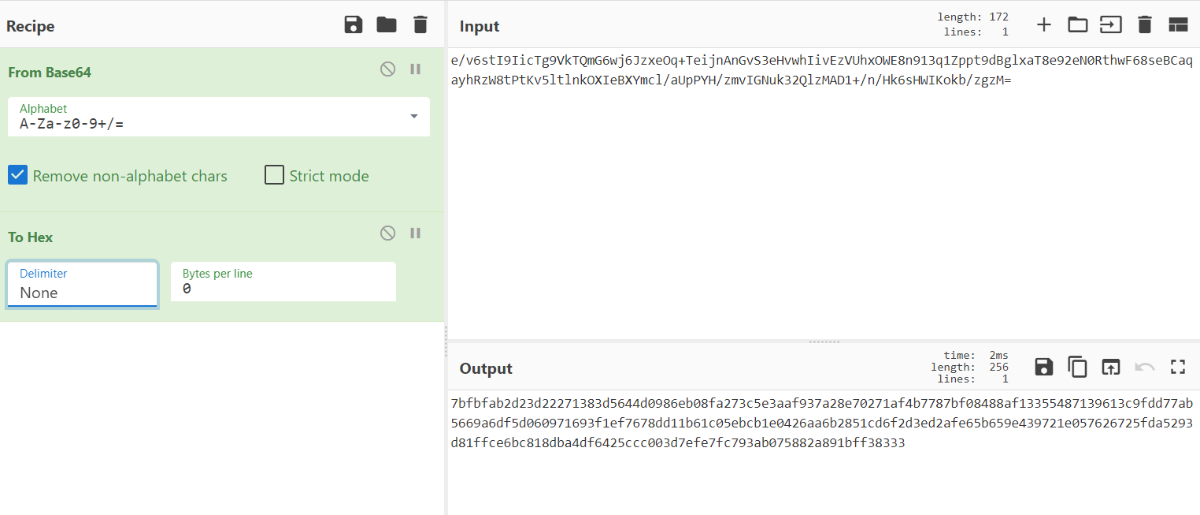The image size is (1200, 515).
Task: Uncheck Remove non-alphabet chars
Action: click(x=18, y=176)
